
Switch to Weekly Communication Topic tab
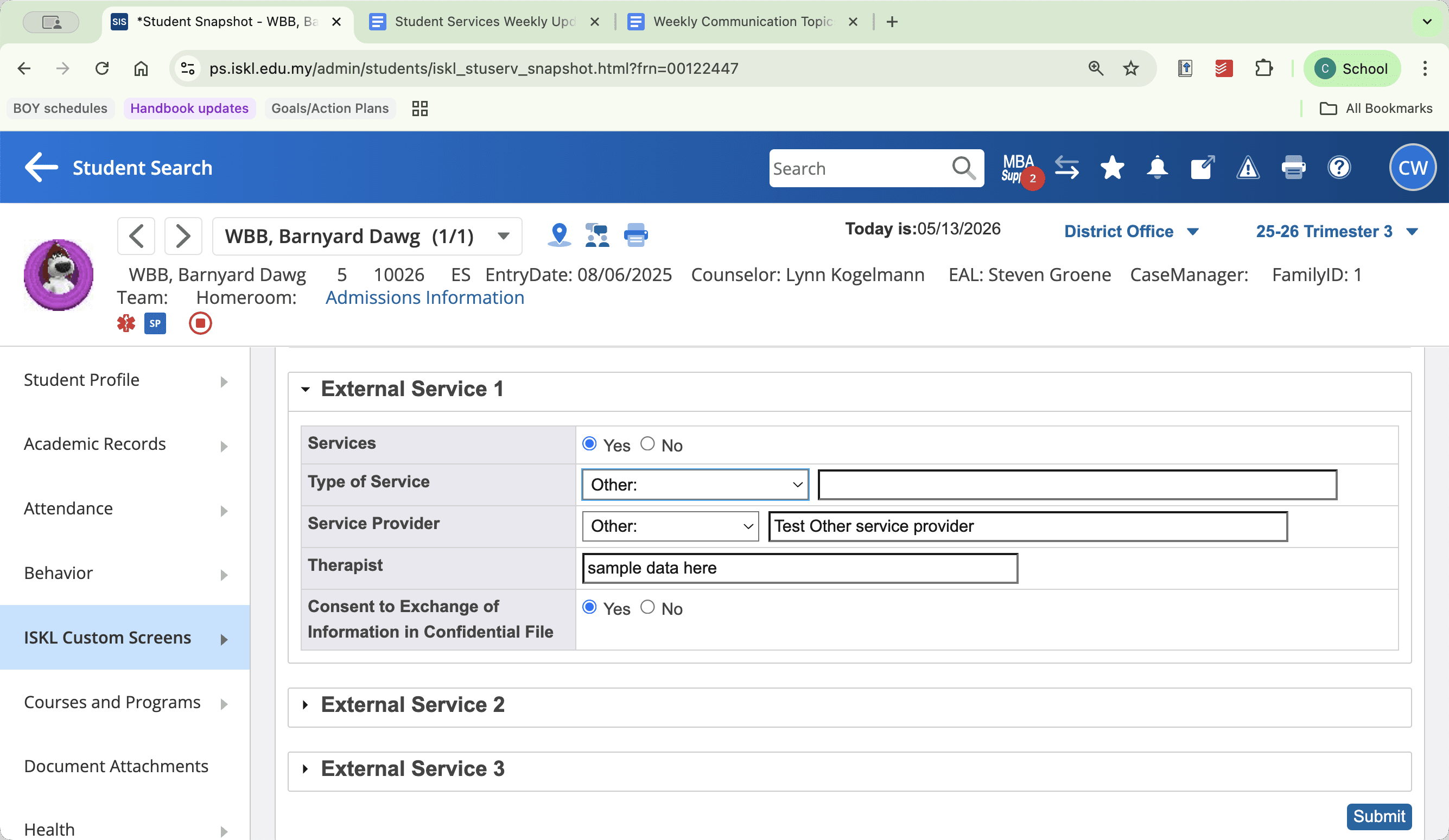(x=742, y=22)
